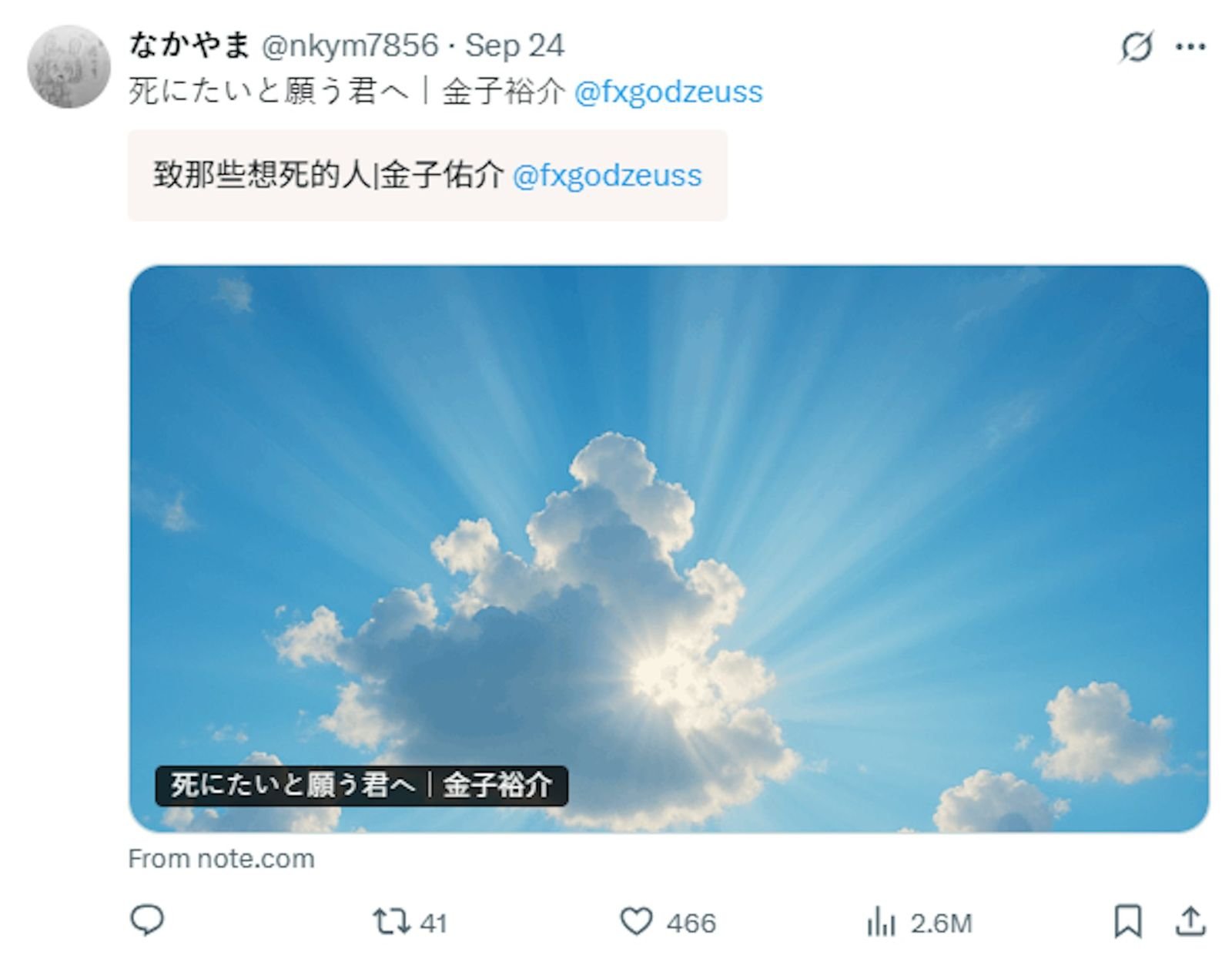Click the reply speech bubble icon
Image resolution: width=1232 pixels, height=962 pixels.
click(146, 920)
